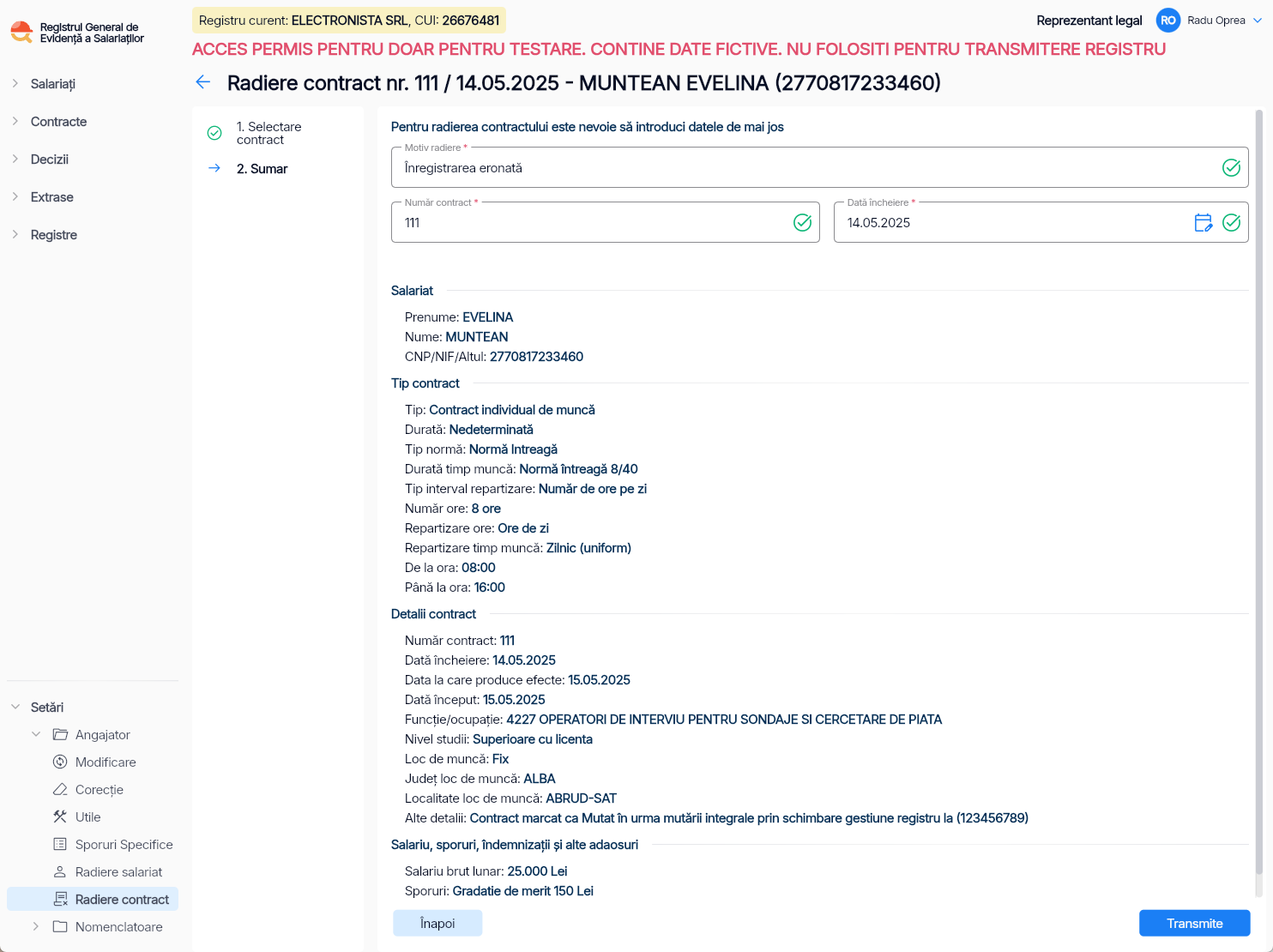Screen dimensions: 1273x952
Task: Open user dropdown next to Radu Oprea
Action: pyautogui.click(x=1258, y=21)
